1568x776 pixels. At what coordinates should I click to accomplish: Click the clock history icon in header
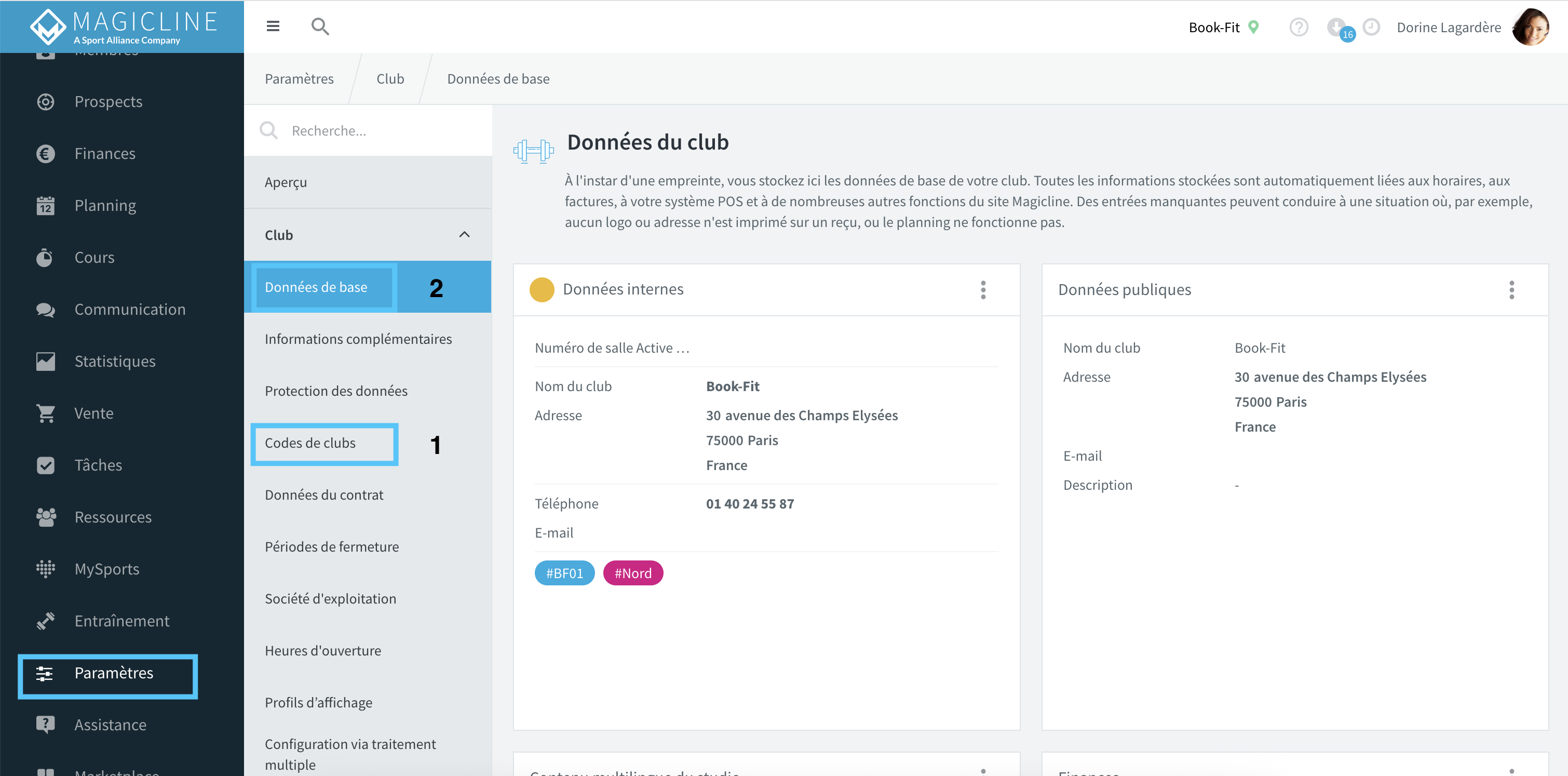click(1371, 27)
